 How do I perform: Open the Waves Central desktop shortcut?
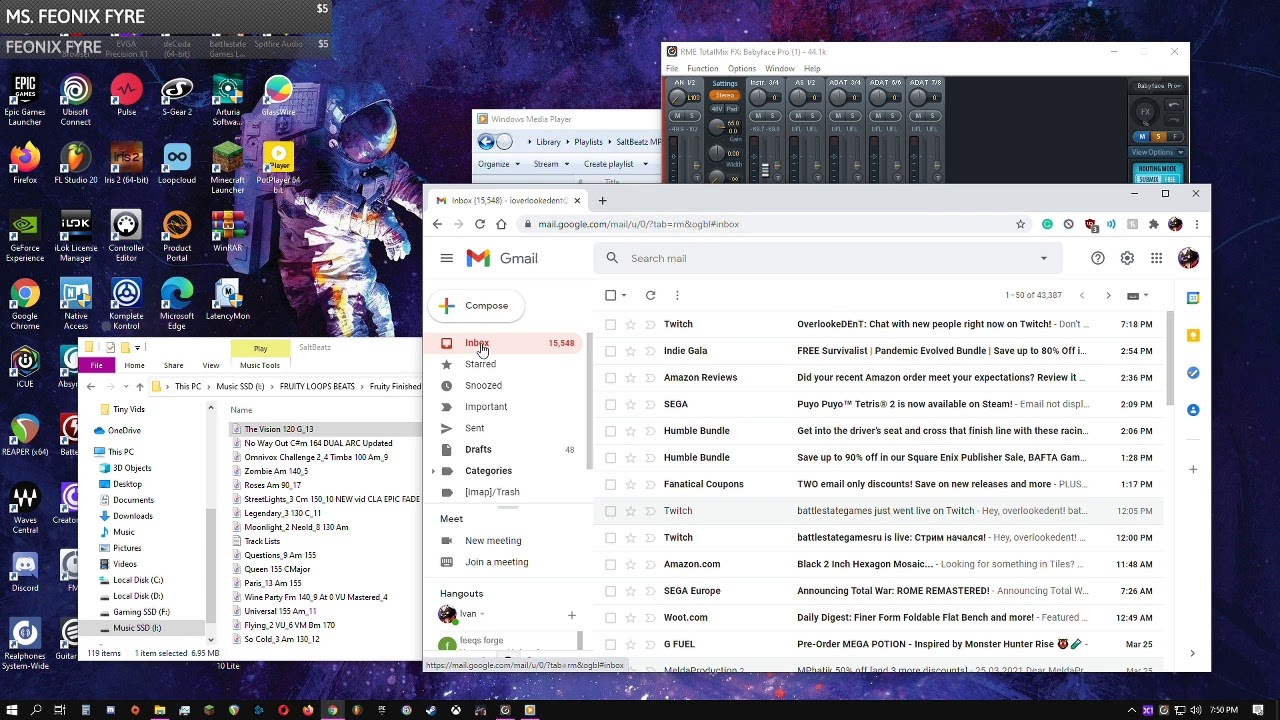25,508
